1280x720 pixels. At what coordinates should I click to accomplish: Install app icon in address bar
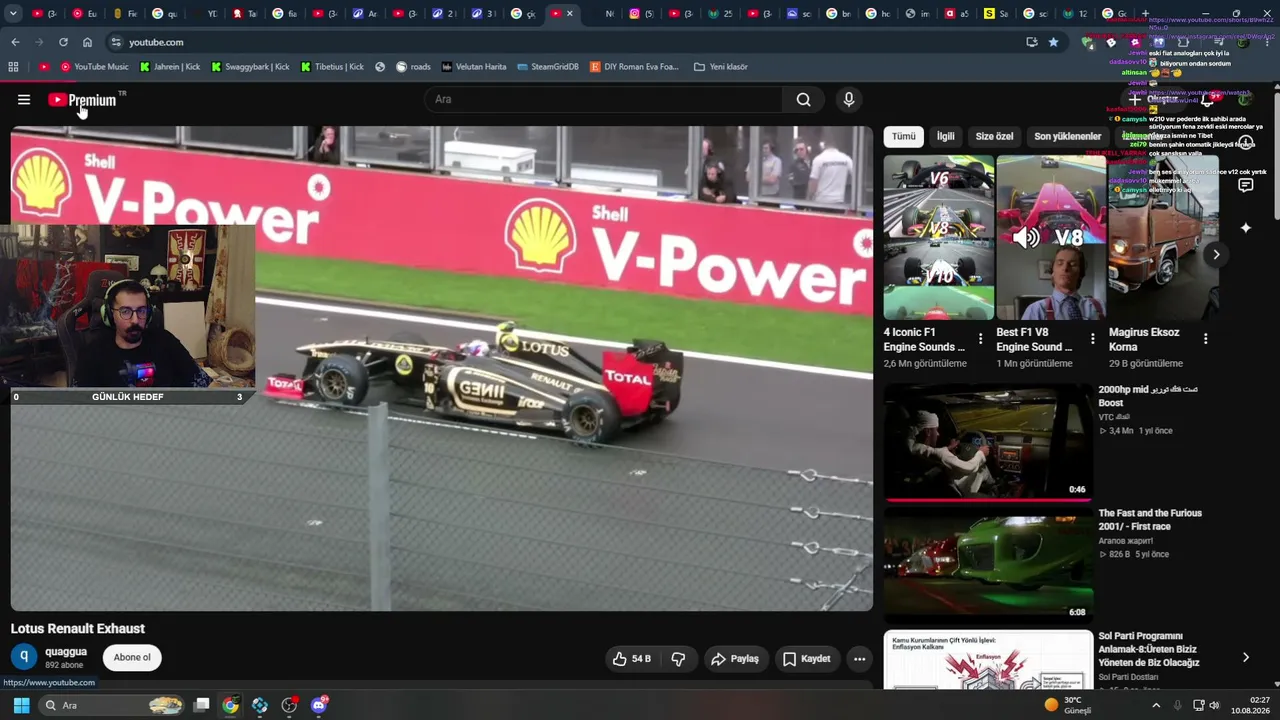pyautogui.click(x=1032, y=42)
